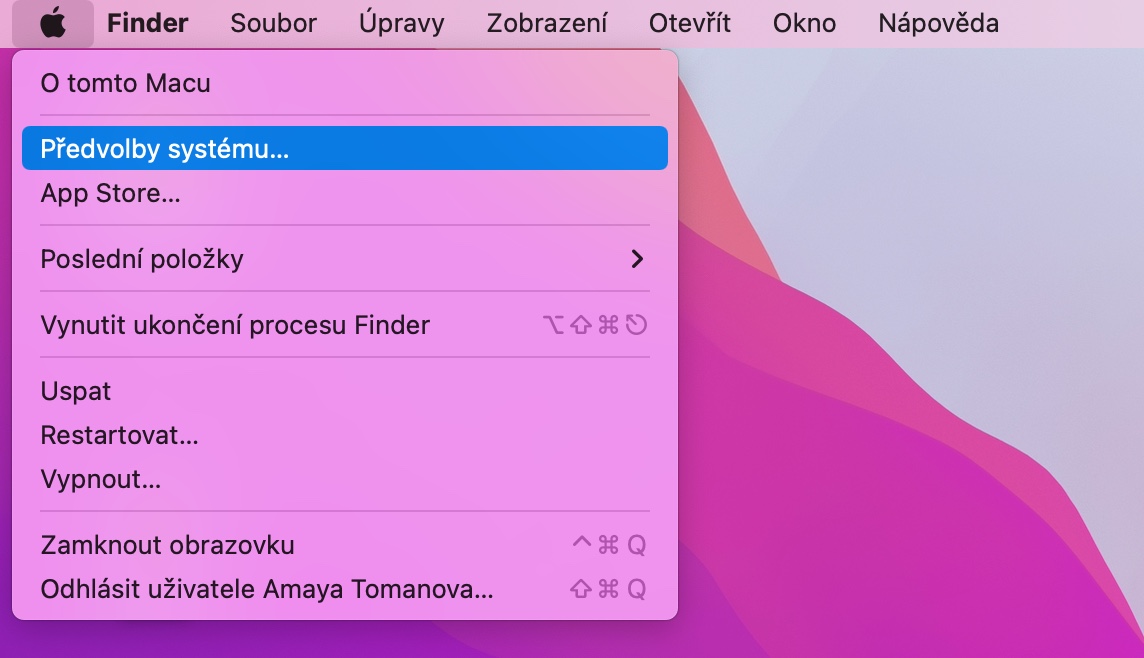
Task: Open the Otevřít menu
Action: click(x=690, y=23)
